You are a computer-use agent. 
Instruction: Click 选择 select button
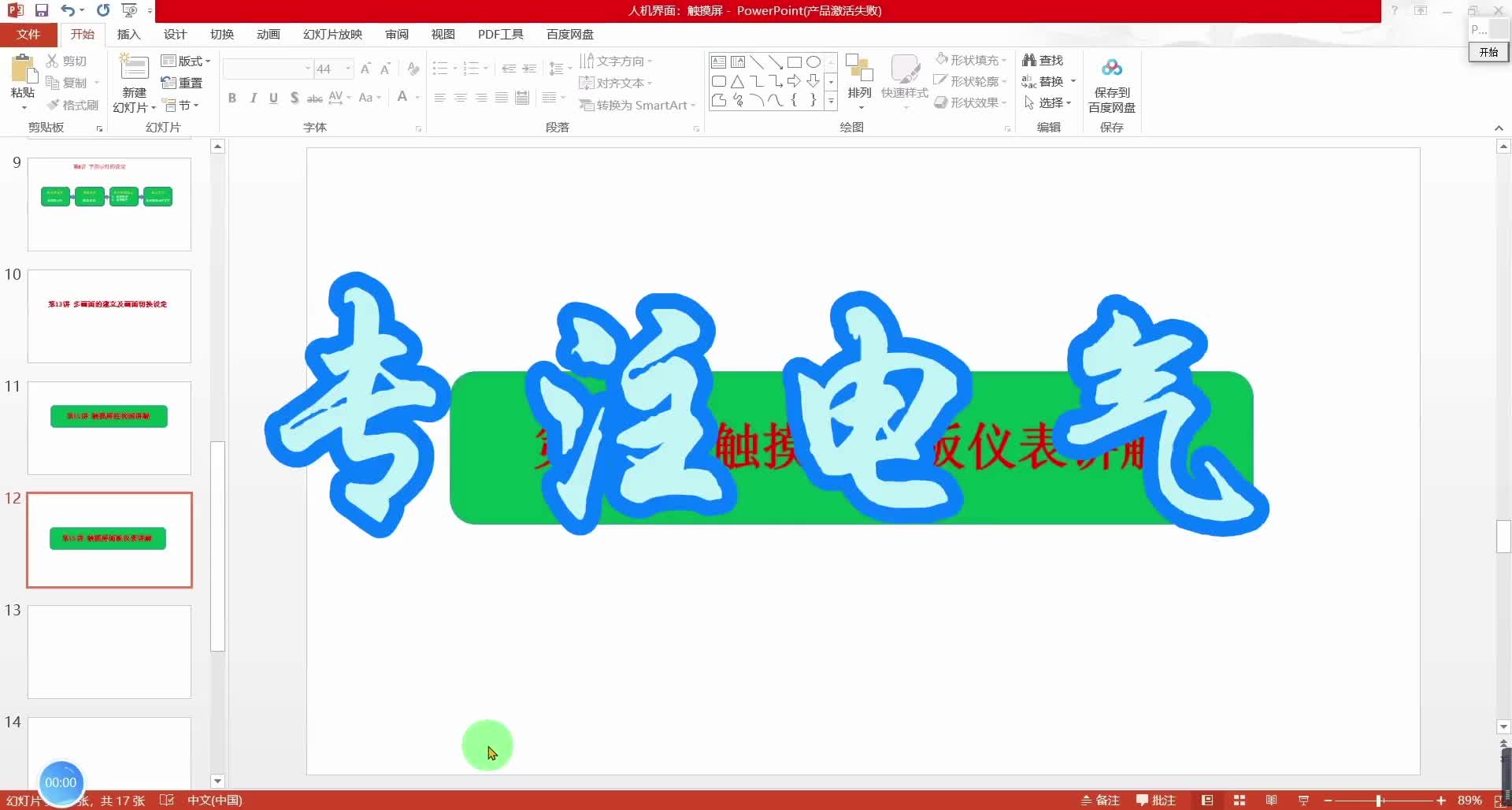(x=1047, y=102)
